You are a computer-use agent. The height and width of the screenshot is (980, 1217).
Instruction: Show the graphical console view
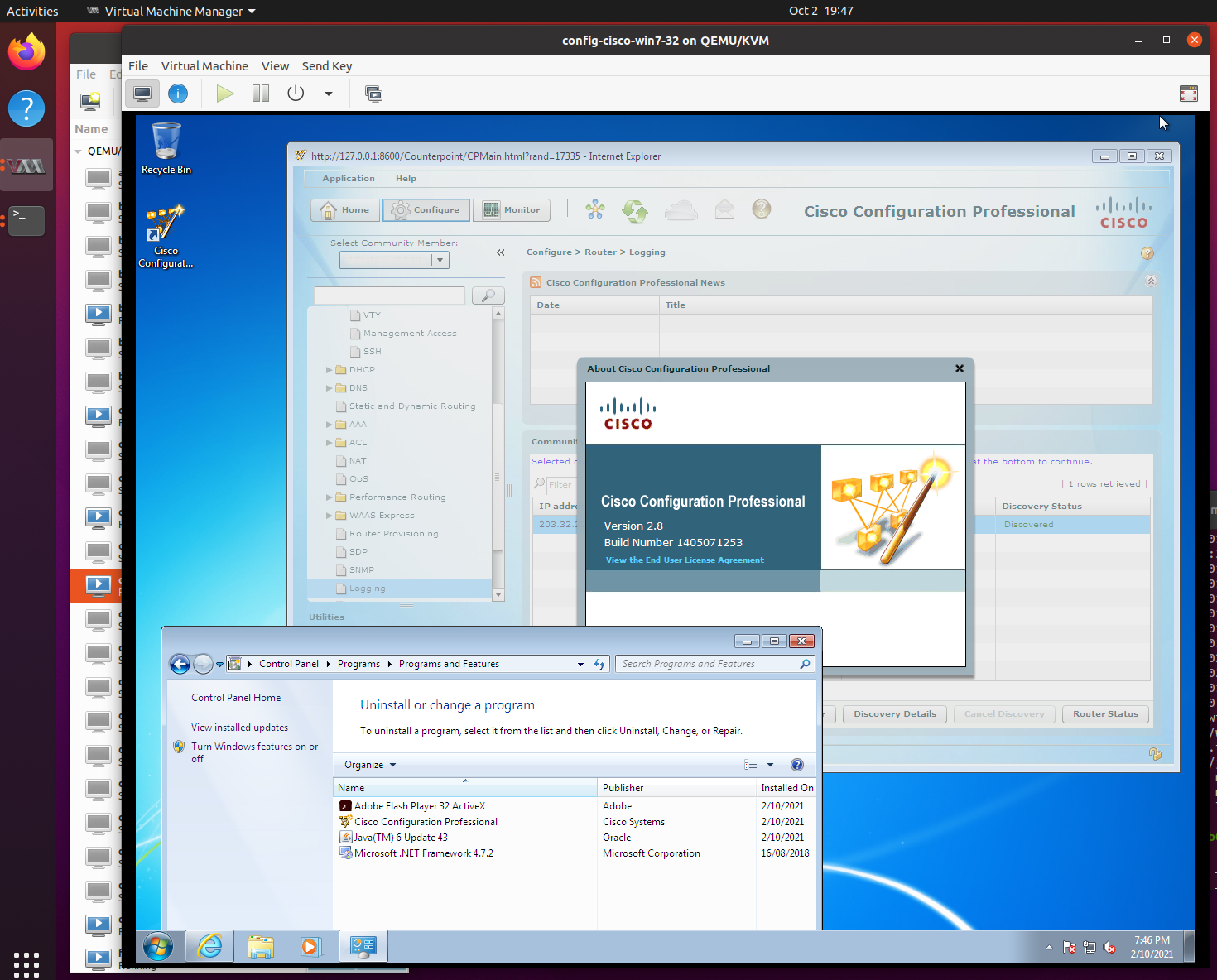pyautogui.click(x=142, y=94)
